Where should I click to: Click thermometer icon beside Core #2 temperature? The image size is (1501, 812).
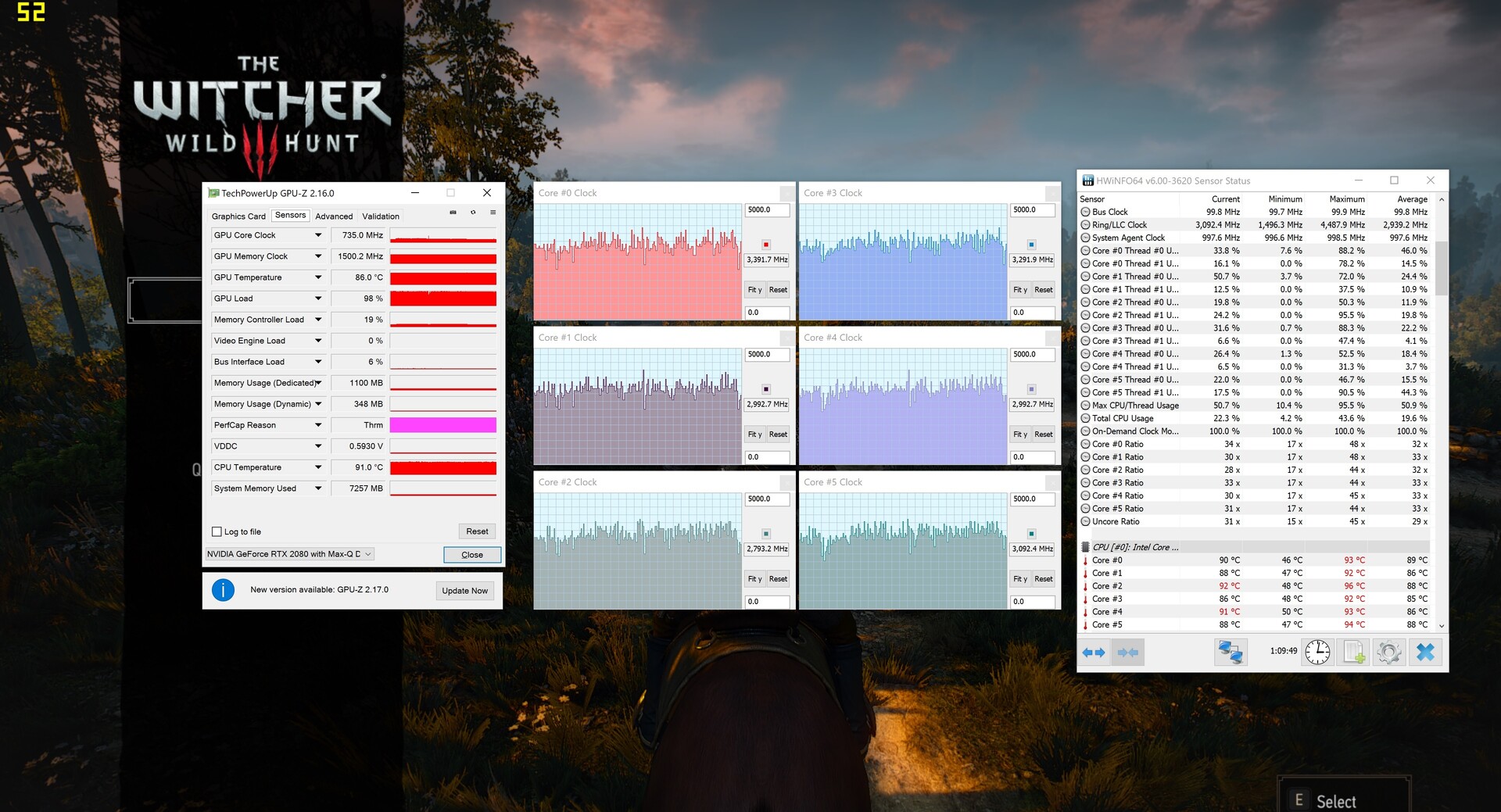[1085, 586]
